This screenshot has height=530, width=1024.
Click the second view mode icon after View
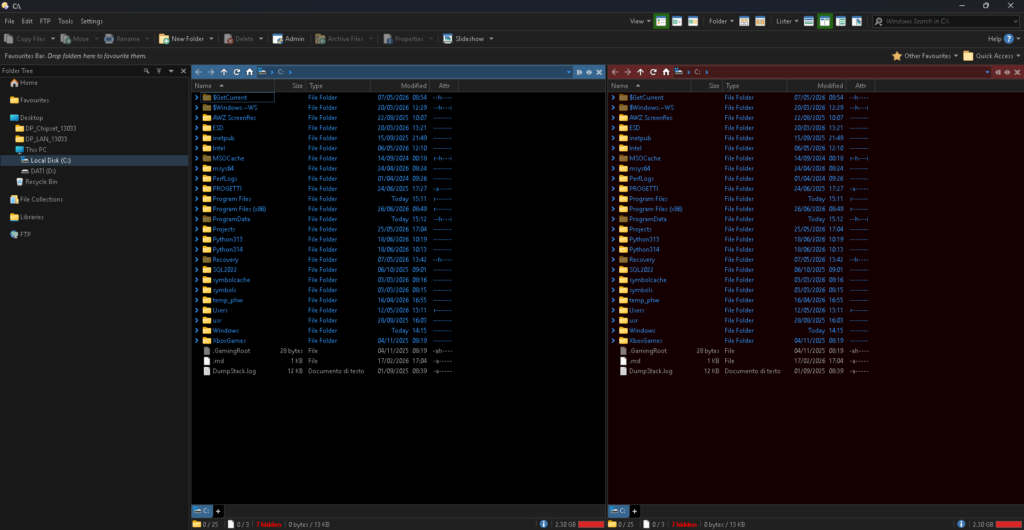tap(677, 22)
